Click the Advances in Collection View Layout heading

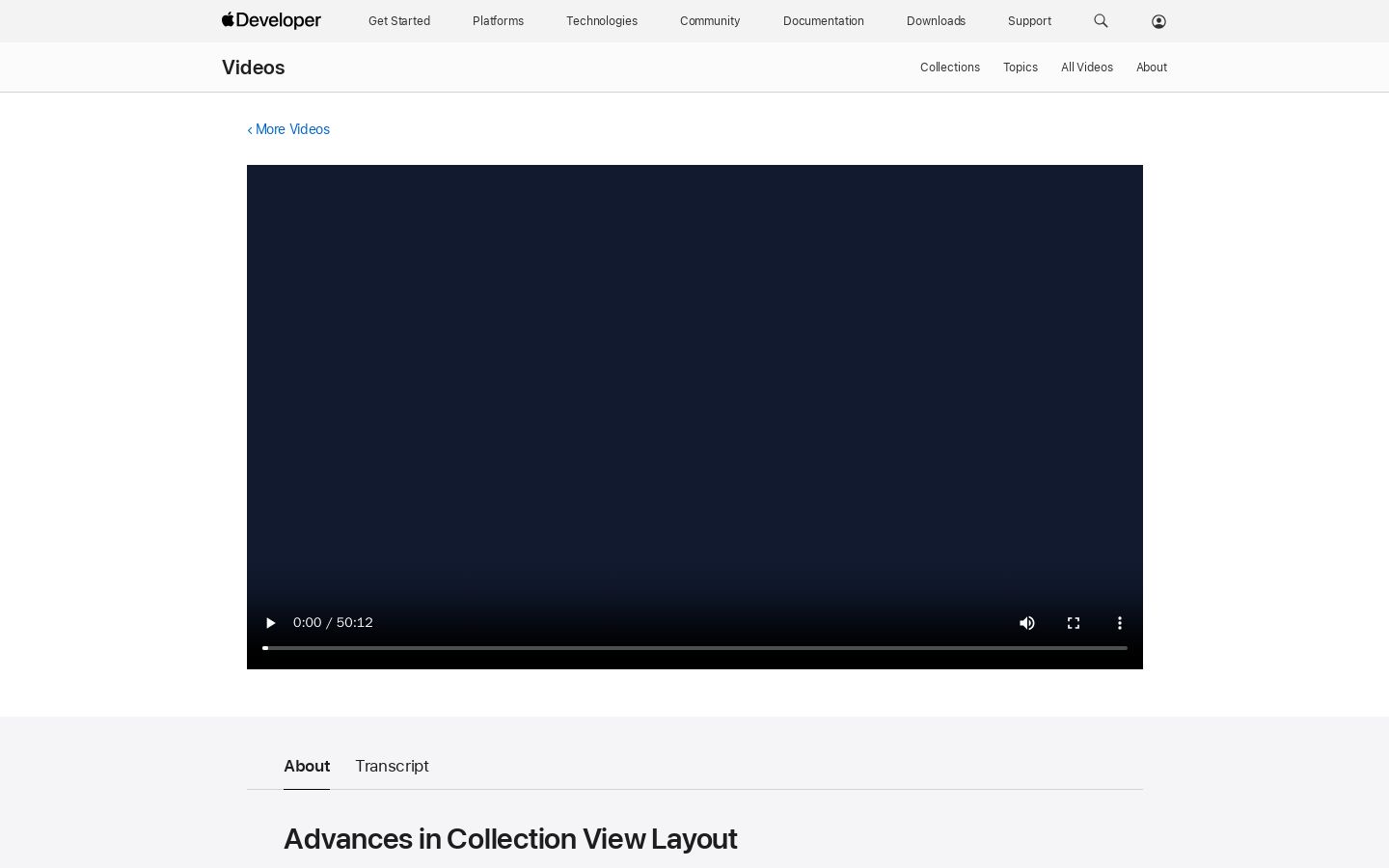(510, 839)
